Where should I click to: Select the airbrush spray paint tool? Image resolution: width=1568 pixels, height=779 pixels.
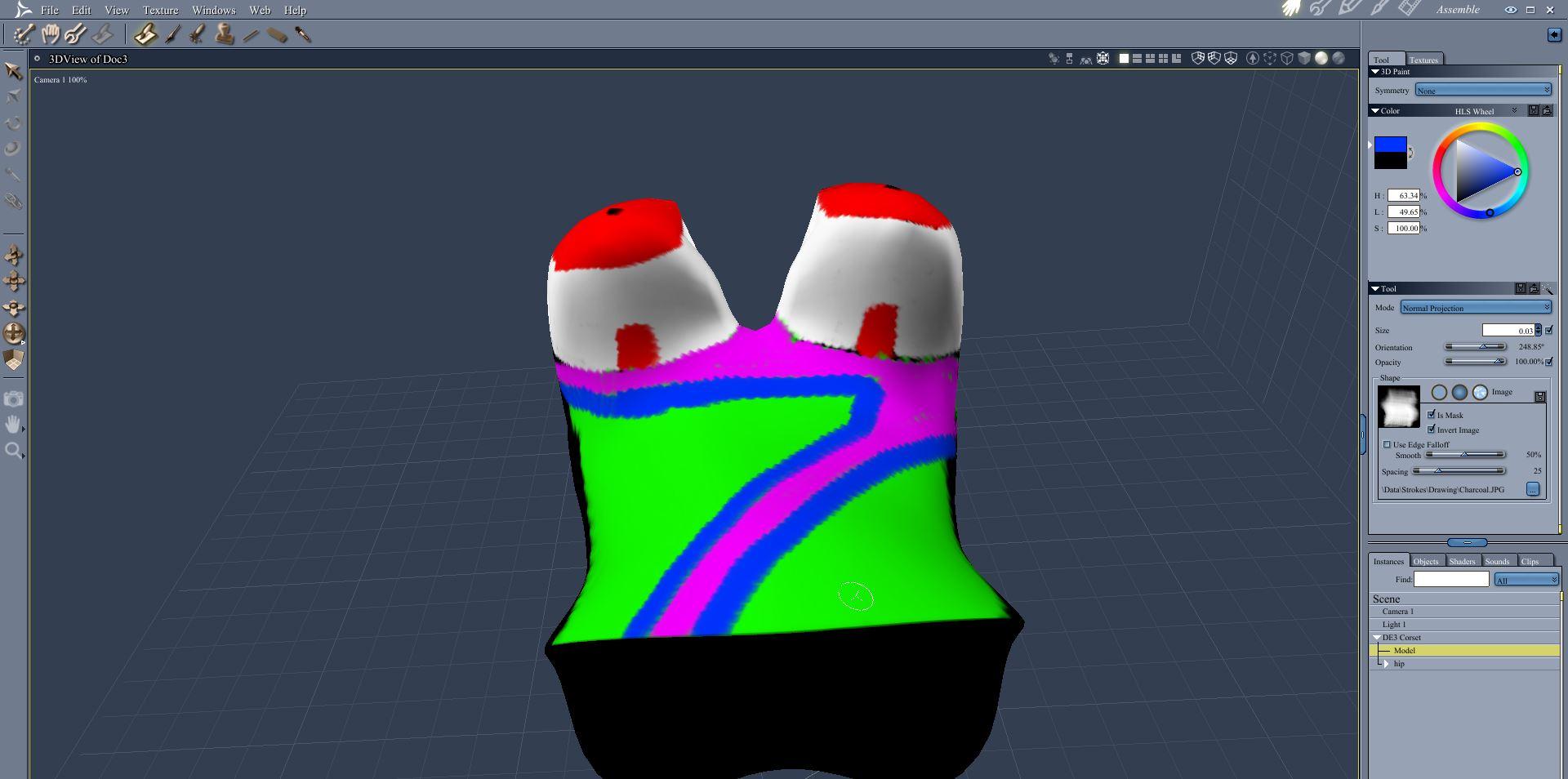pyautogui.click(x=197, y=34)
